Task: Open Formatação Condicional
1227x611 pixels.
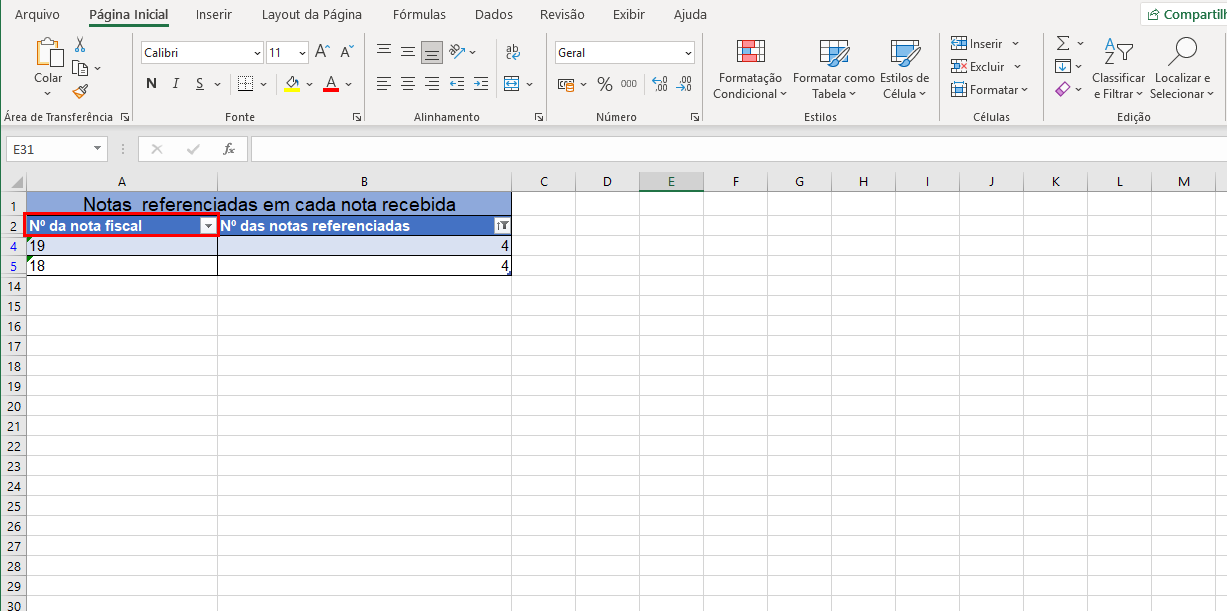Action: pyautogui.click(x=750, y=70)
